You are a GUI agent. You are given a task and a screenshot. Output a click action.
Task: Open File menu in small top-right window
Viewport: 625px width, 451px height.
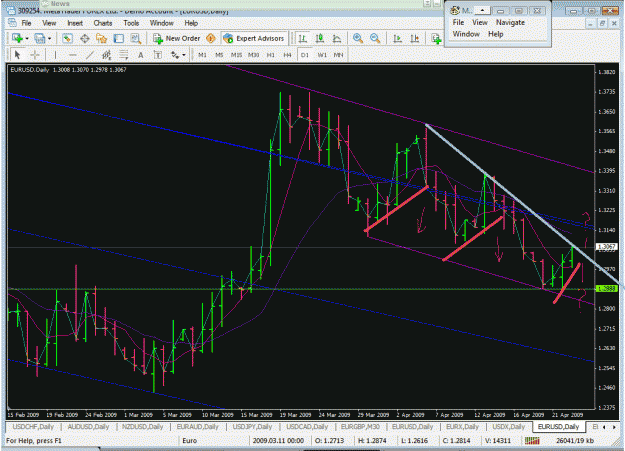tap(458, 22)
